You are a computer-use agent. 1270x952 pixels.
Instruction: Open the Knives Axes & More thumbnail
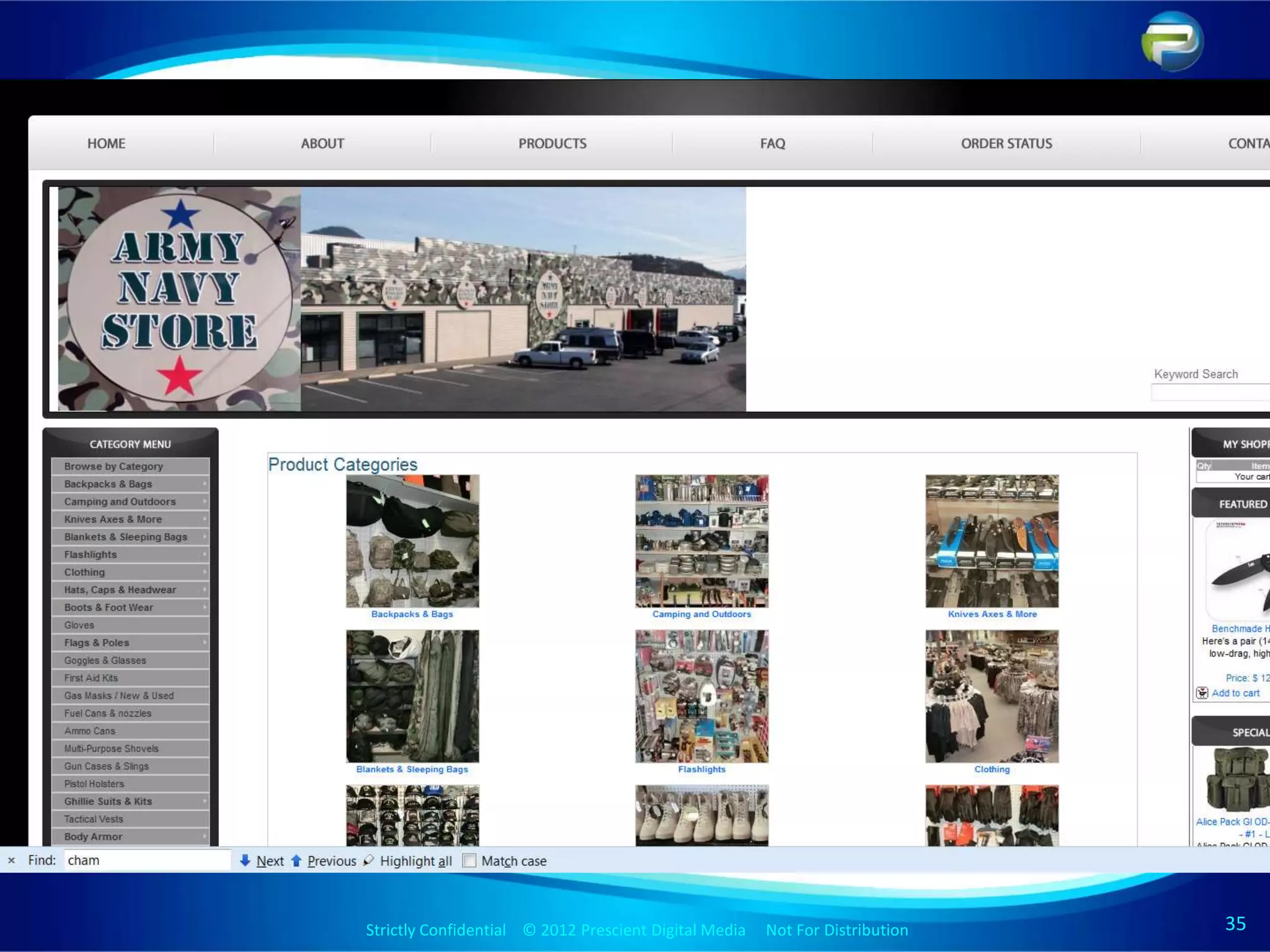tap(992, 541)
